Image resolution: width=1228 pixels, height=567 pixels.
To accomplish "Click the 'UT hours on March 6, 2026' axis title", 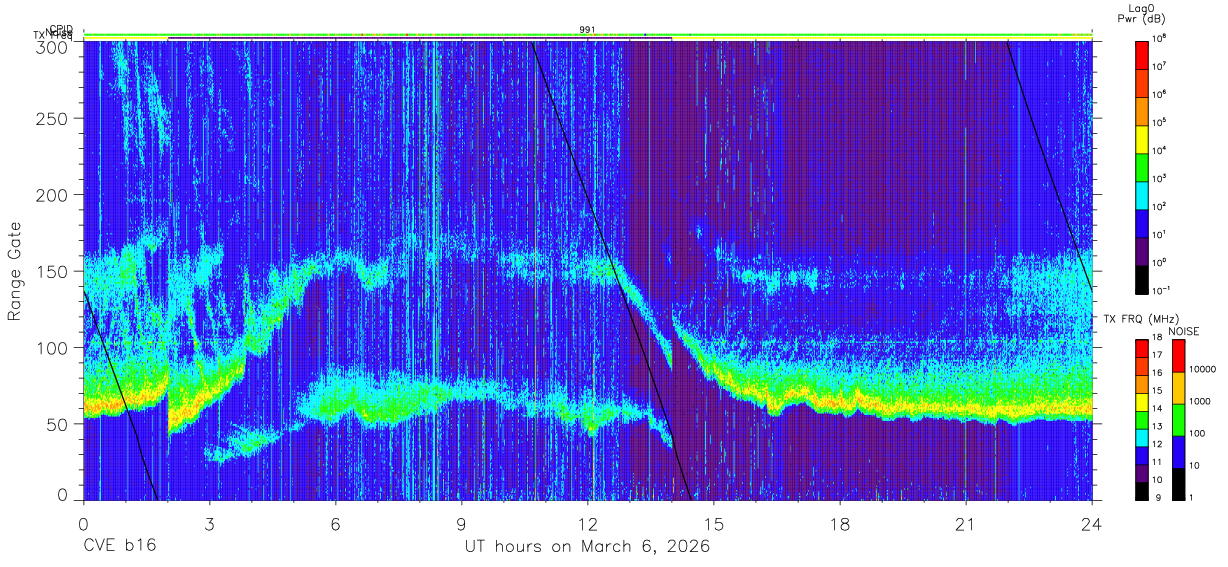I will [x=587, y=547].
